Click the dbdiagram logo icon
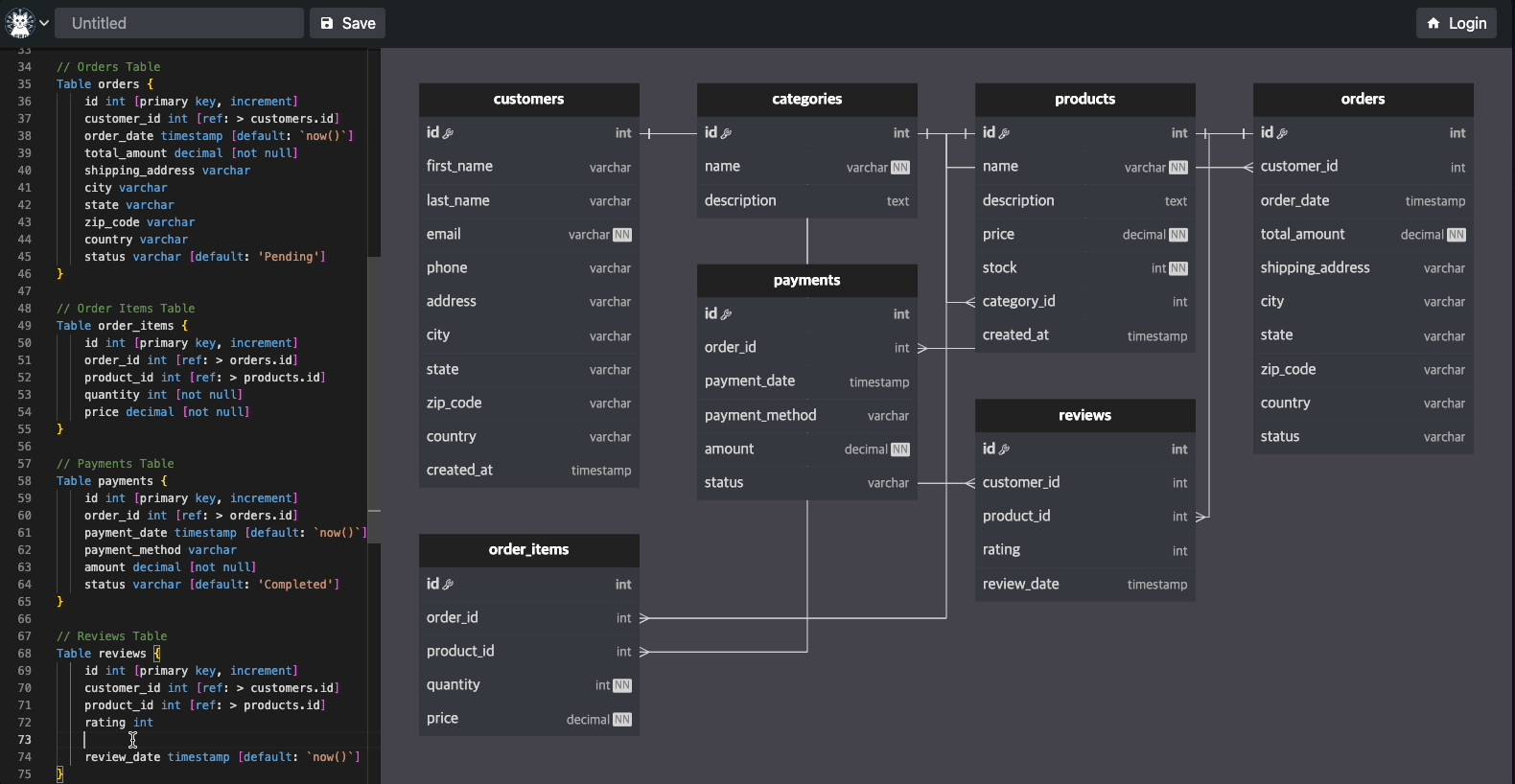 tap(19, 23)
